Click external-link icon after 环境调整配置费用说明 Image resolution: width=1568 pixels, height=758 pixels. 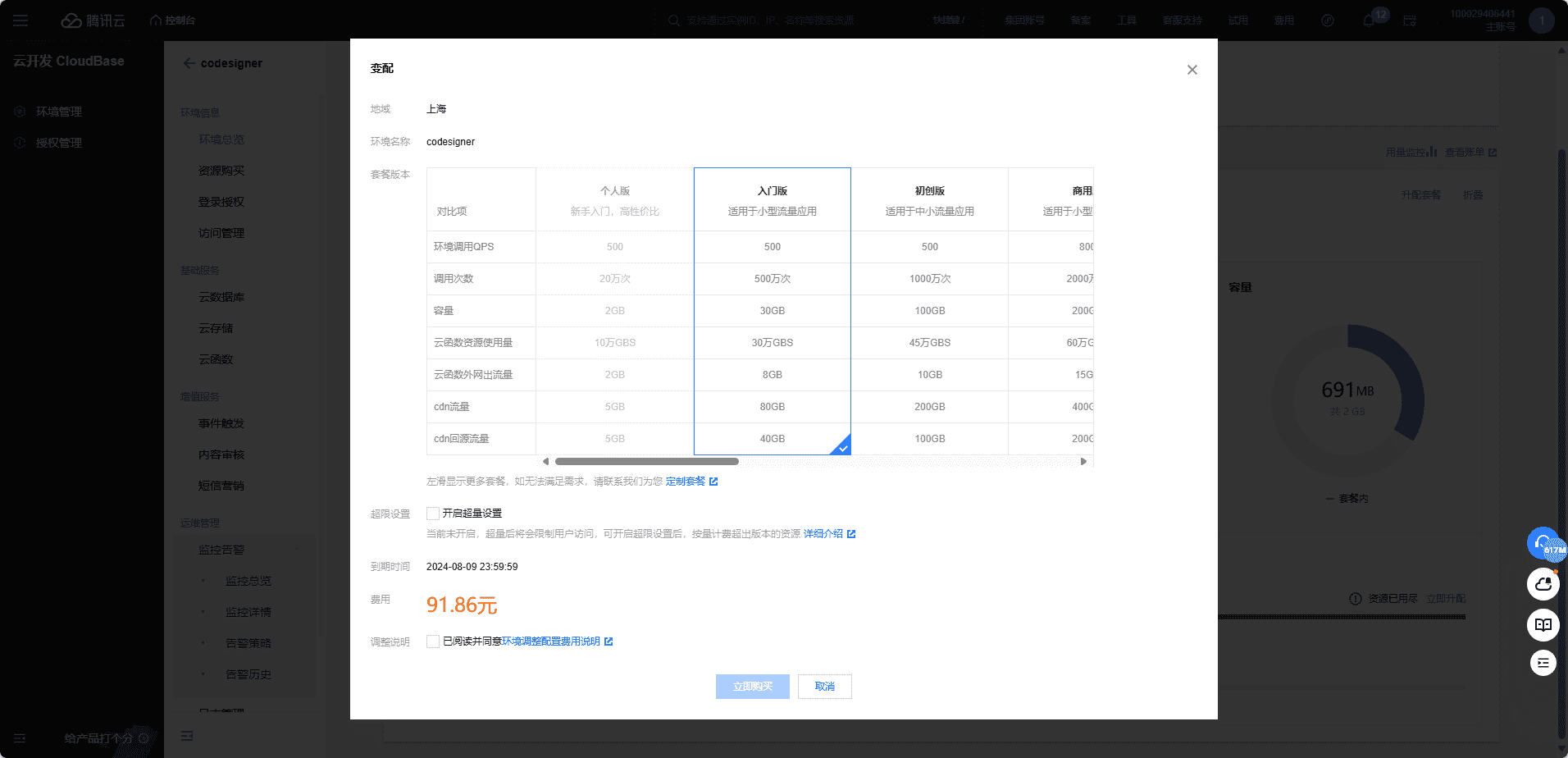(609, 642)
